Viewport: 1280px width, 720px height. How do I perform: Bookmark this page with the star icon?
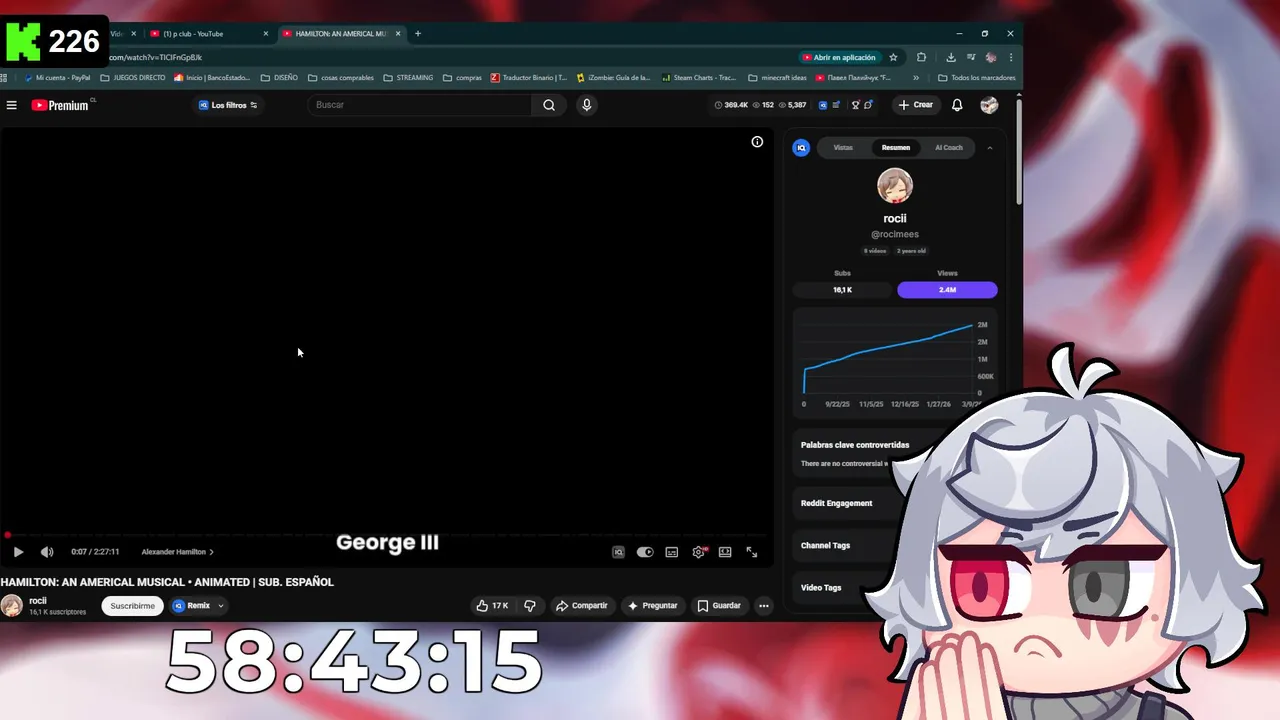tap(893, 57)
